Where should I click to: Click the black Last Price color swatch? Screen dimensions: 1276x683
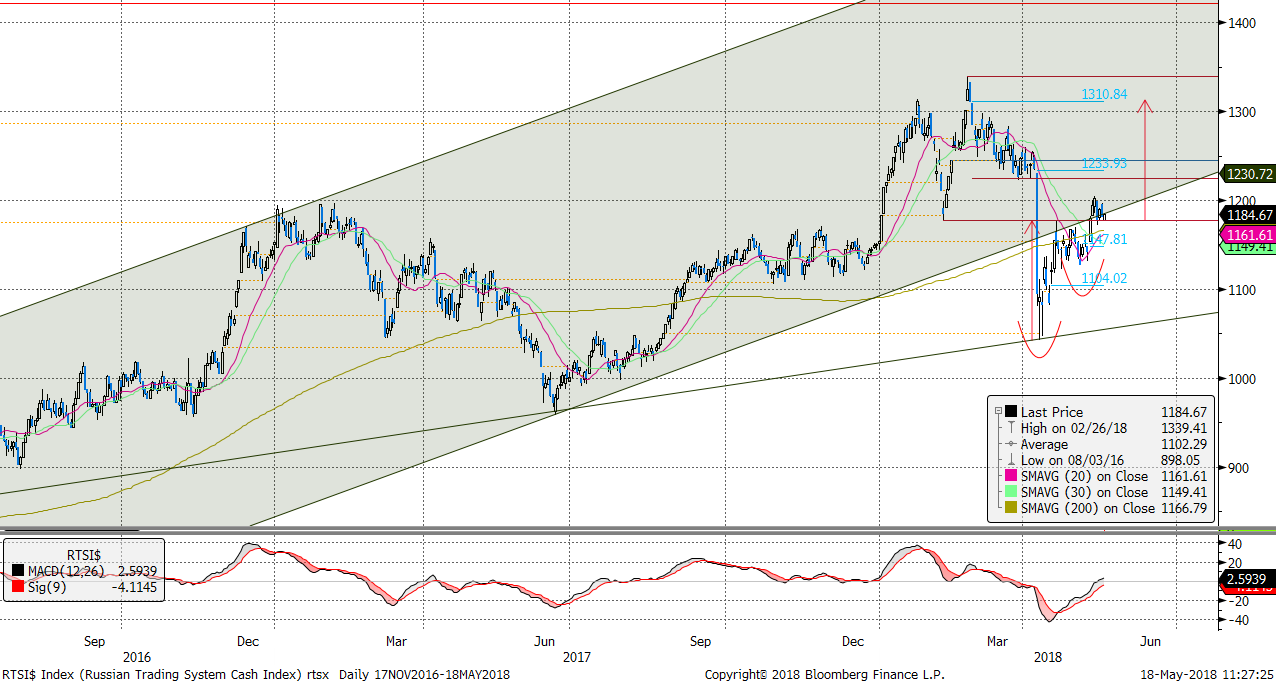click(x=1012, y=412)
